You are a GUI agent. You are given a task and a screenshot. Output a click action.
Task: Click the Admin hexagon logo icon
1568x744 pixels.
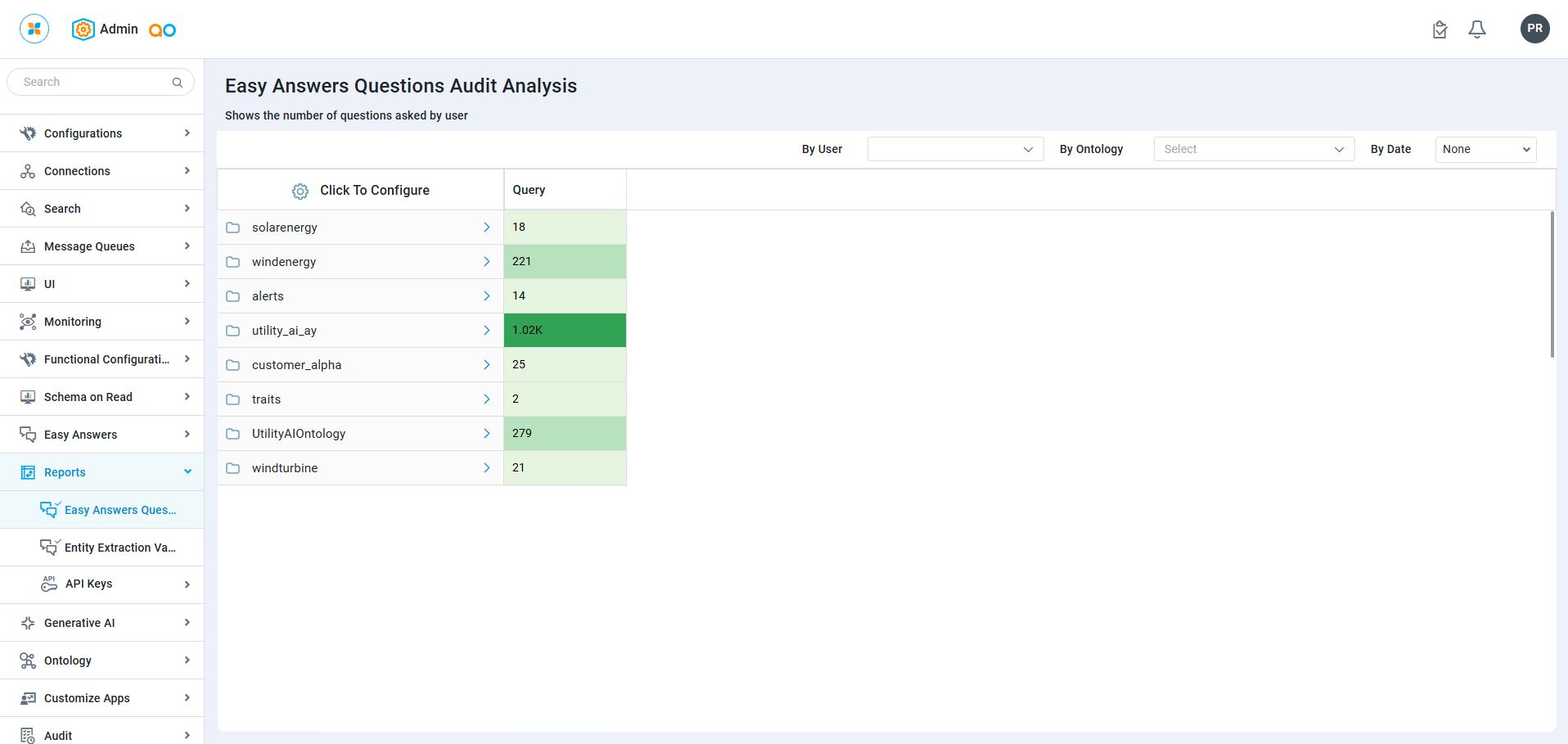click(83, 29)
